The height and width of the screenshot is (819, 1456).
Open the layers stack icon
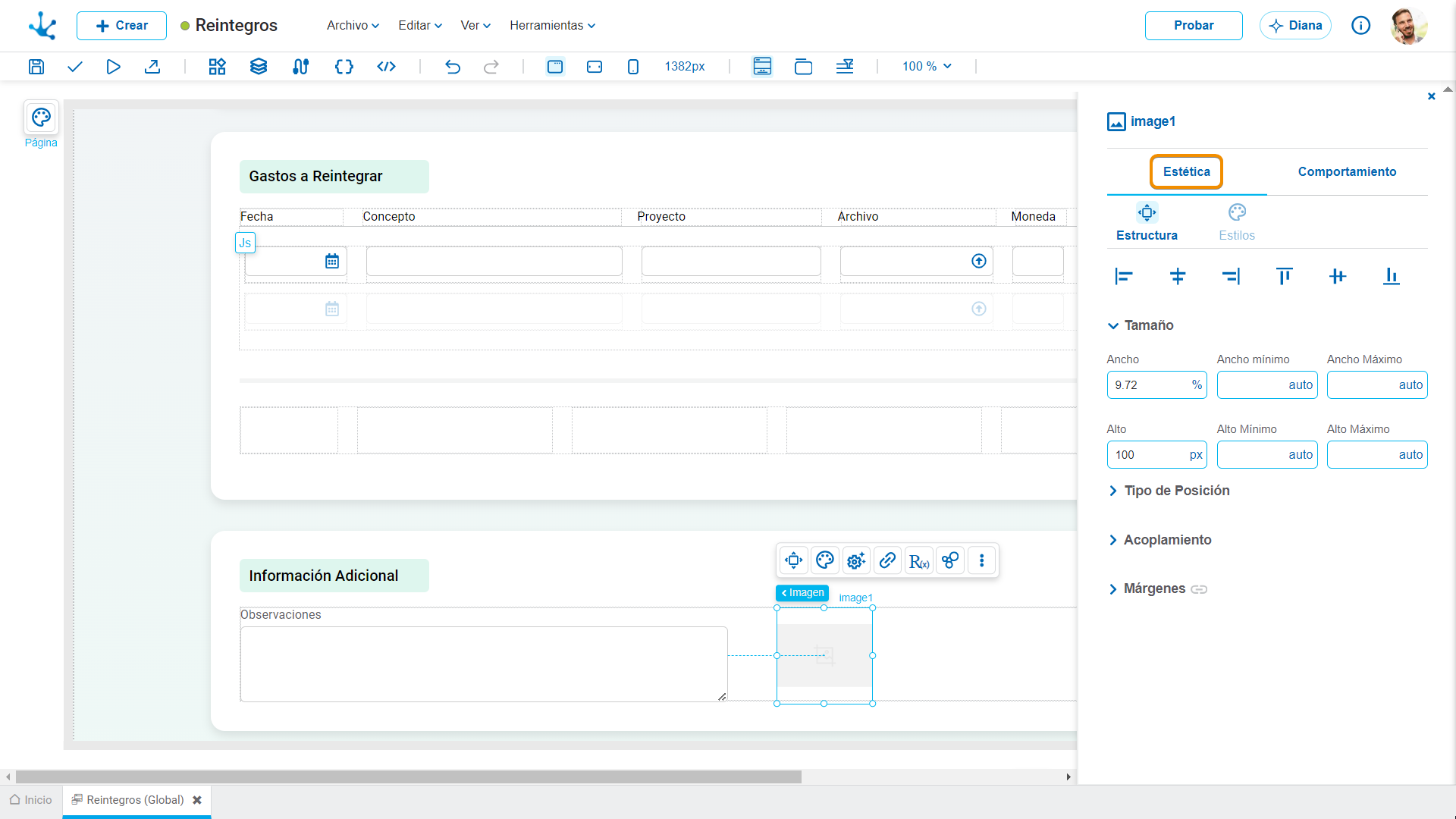point(259,67)
